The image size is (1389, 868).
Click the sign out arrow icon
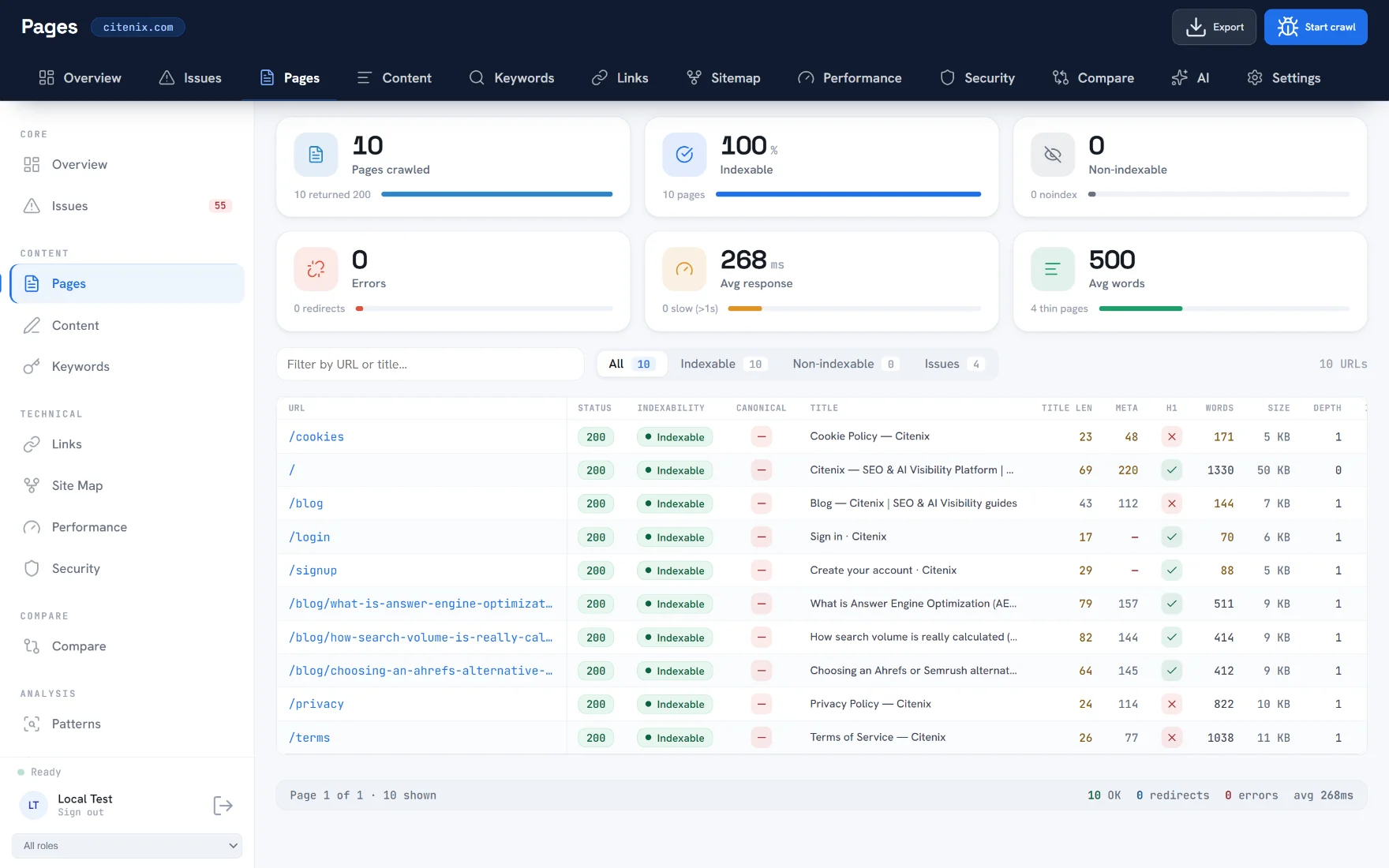coord(223,806)
